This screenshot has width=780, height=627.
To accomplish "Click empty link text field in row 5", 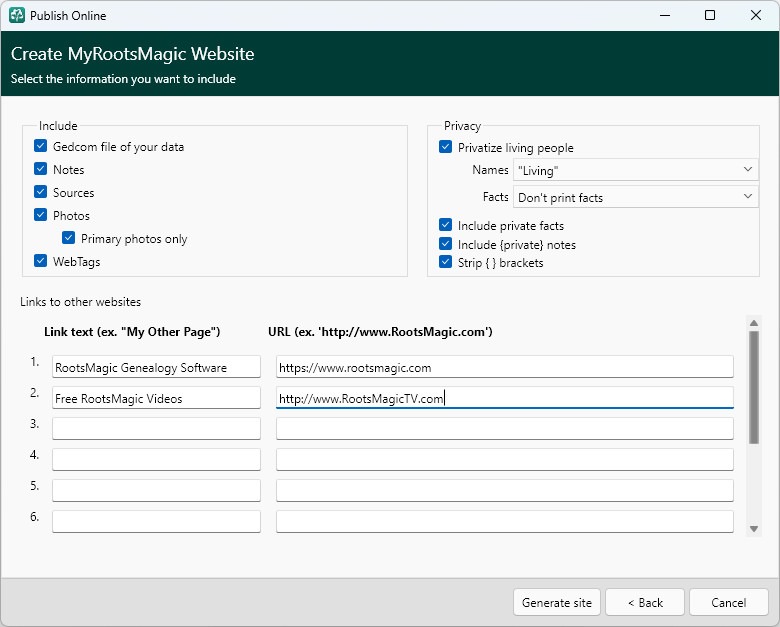I will (x=156, y=490).
